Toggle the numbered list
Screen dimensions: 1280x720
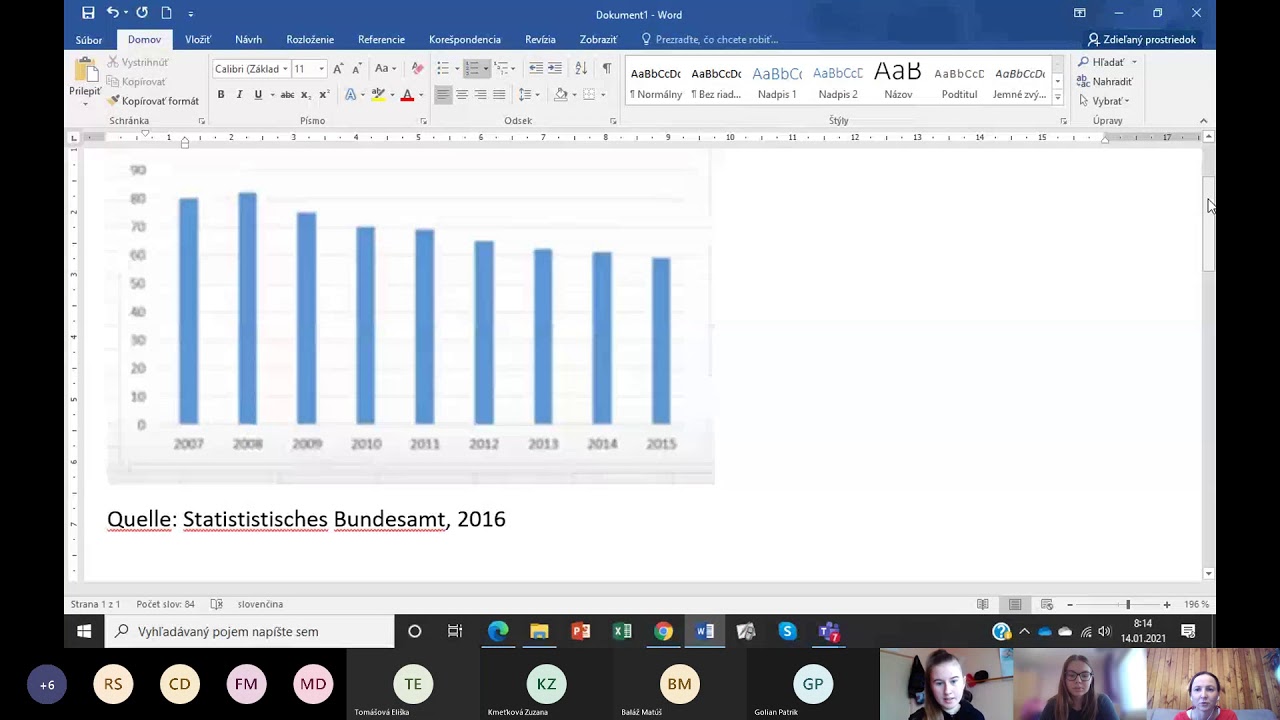(x=472, y=68)
